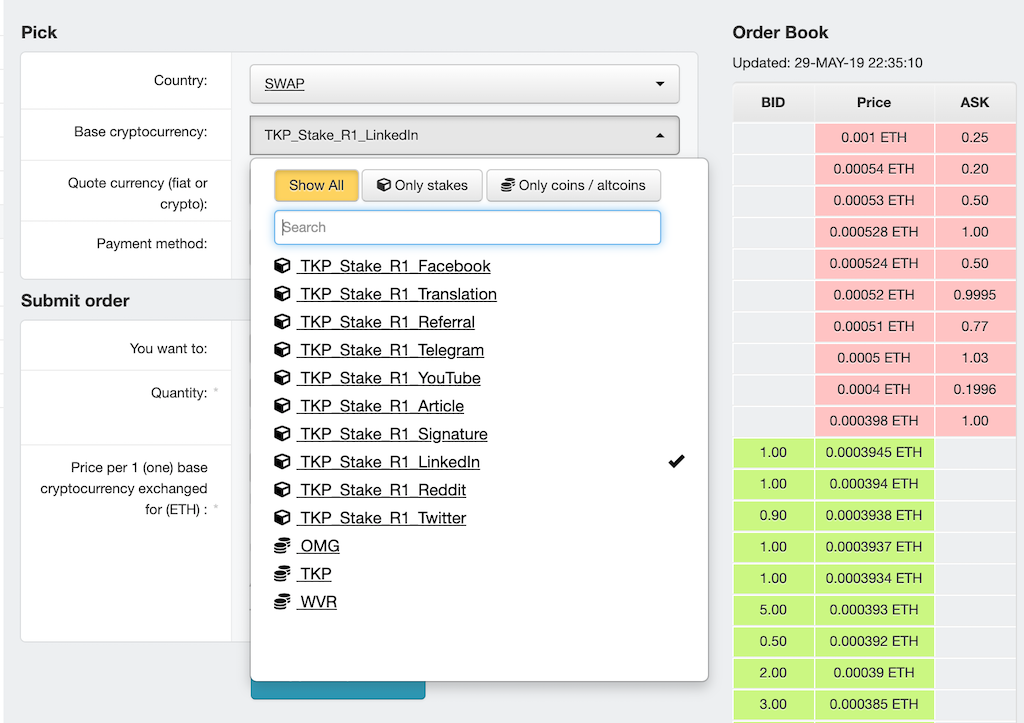1024x723 pixels.
Task: Choose TKP_Stake_R1_Translation from the list
Action: 397,294
